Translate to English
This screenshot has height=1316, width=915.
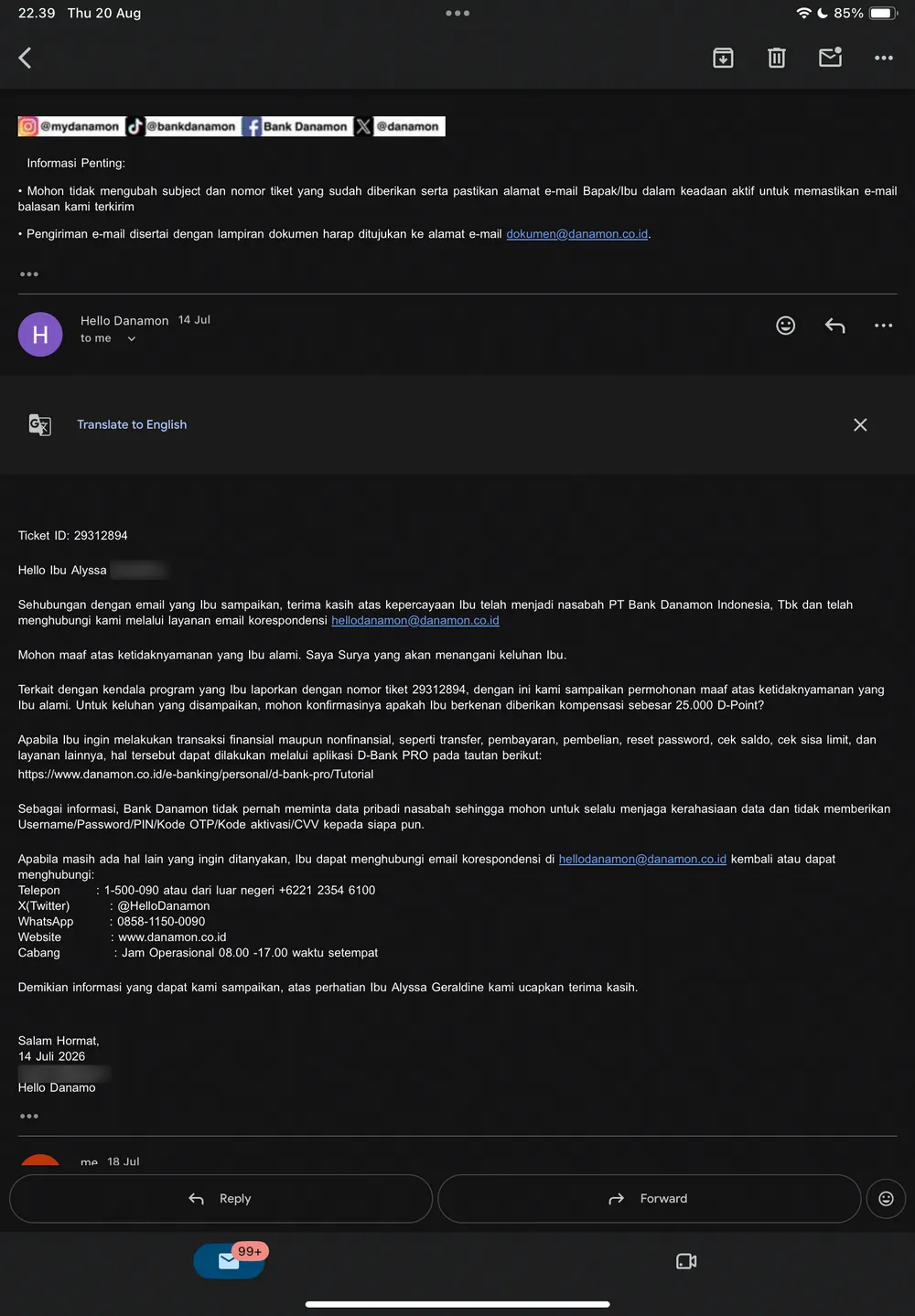(132, 424)
